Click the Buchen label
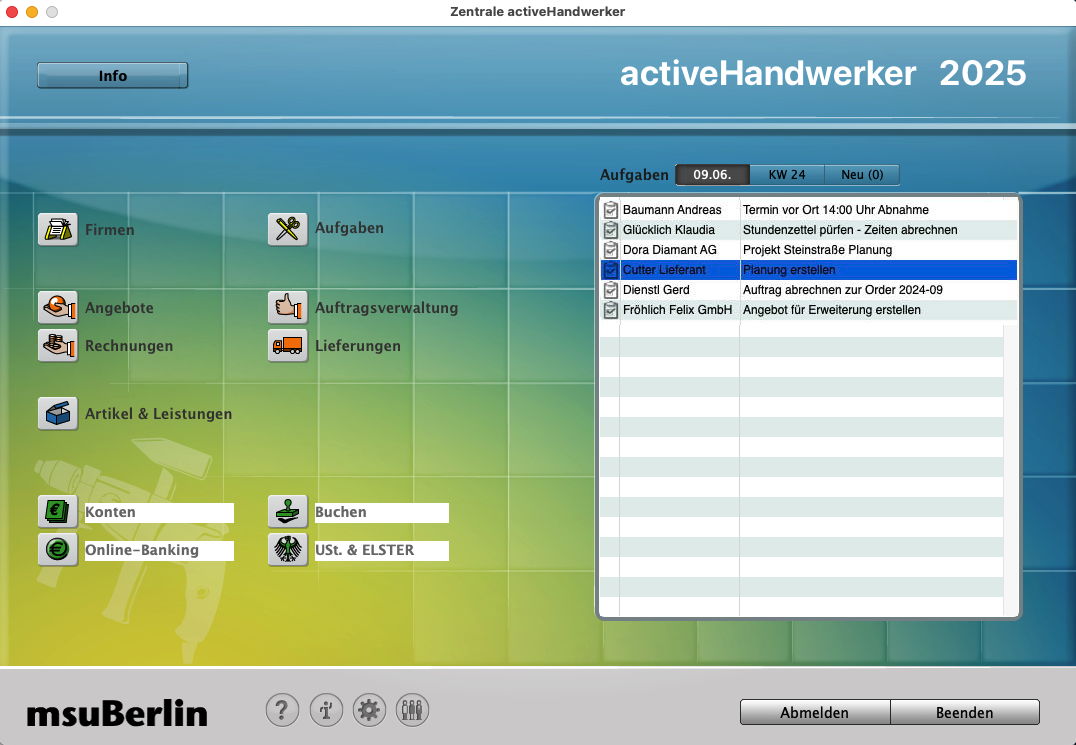1076x745 pixels. 382,512
